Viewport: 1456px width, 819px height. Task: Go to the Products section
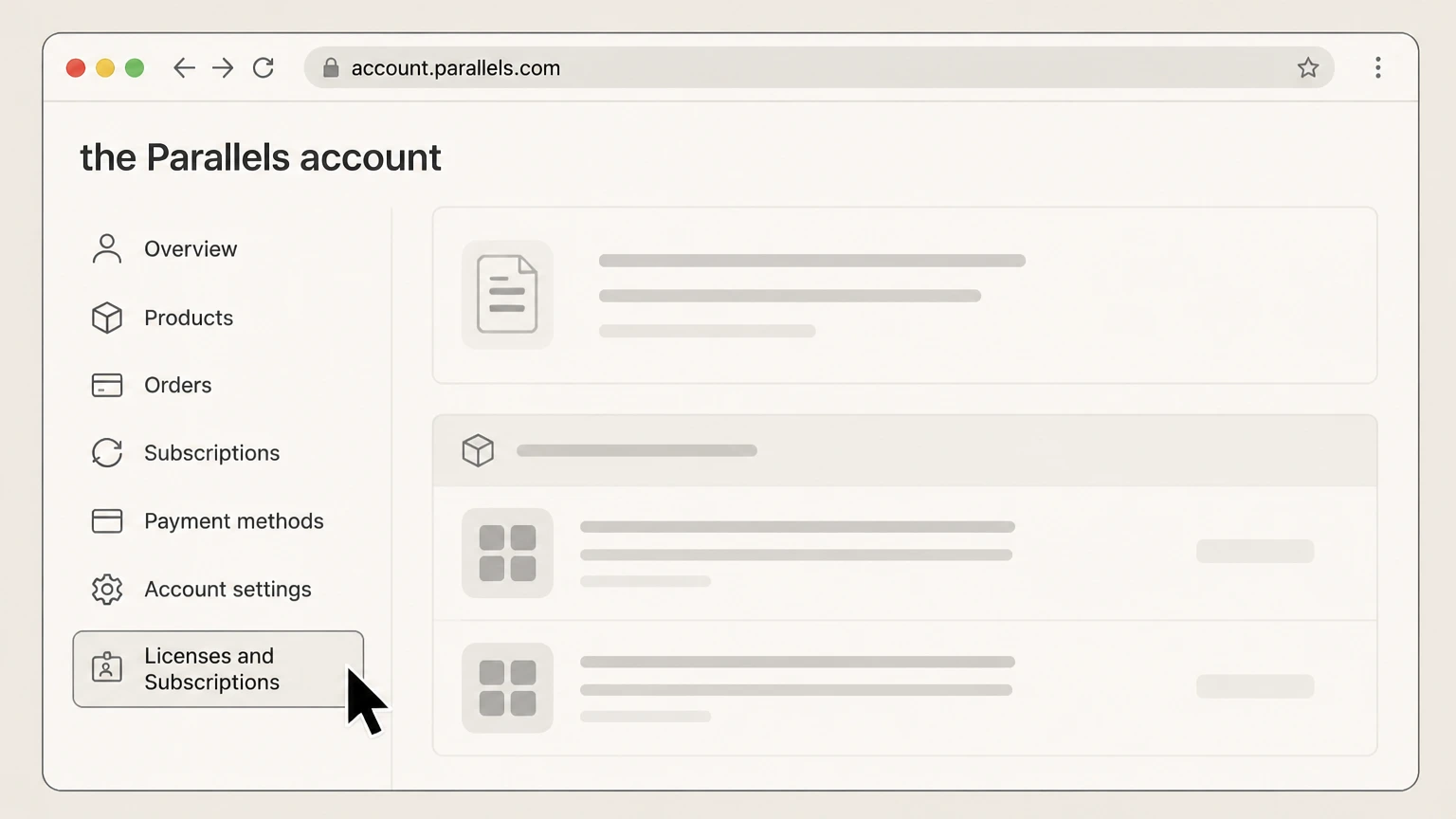[x=189, y=318]
